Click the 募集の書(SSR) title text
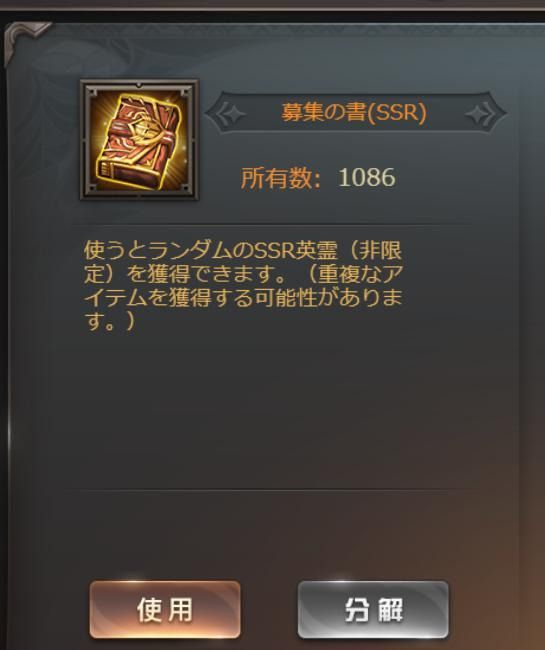Image resolution: width=545 pixels, height=650 pixels. point(354,112)
